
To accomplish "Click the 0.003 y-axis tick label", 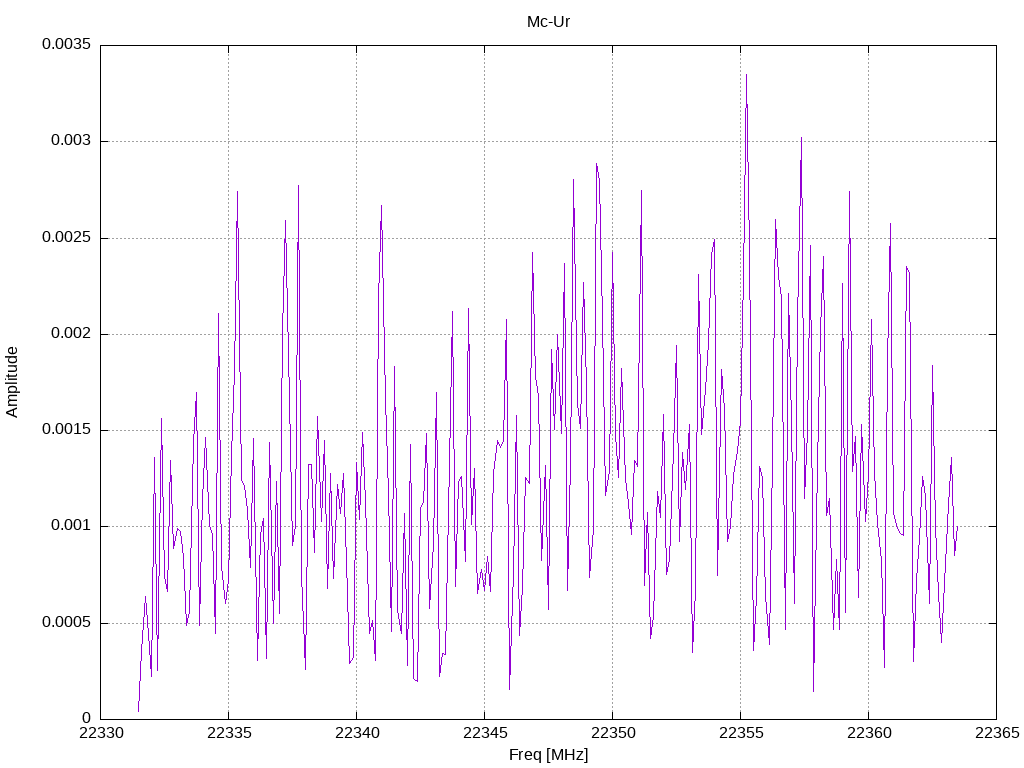I will (71, 140).
